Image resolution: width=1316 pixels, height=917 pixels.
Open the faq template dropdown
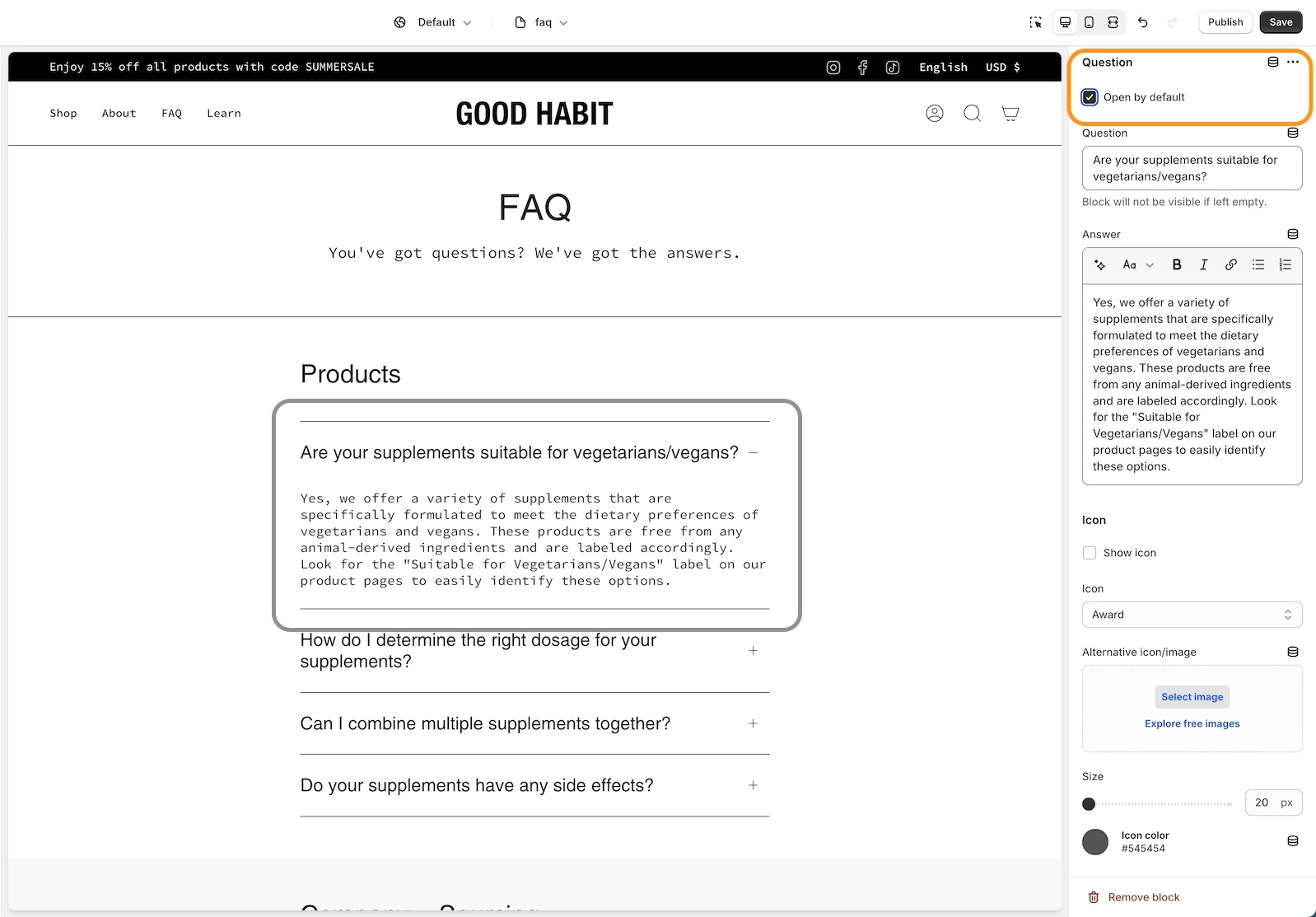pos(541,22)
